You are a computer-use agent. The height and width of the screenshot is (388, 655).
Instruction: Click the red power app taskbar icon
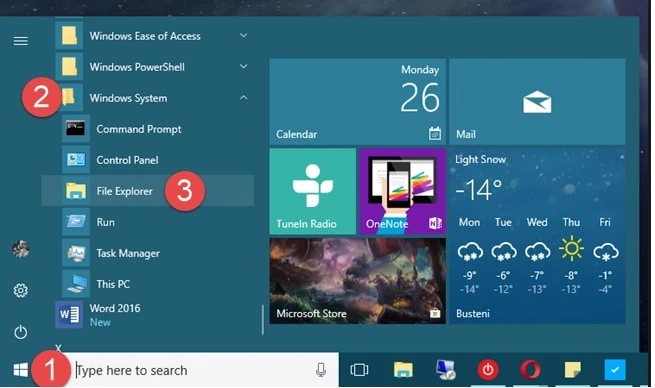pos(488,370)
